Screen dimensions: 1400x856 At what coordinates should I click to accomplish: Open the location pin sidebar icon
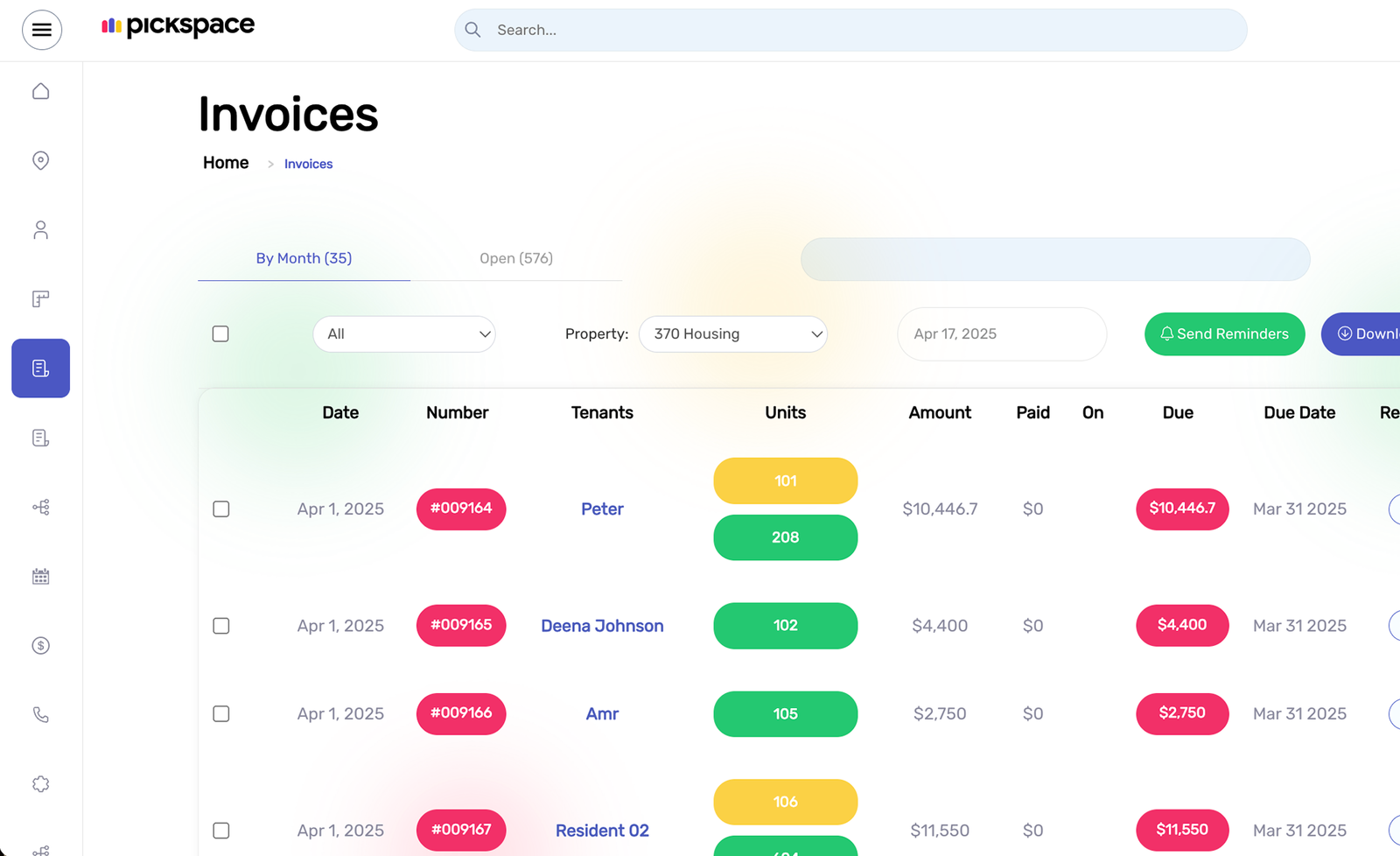tap(40, 160)
